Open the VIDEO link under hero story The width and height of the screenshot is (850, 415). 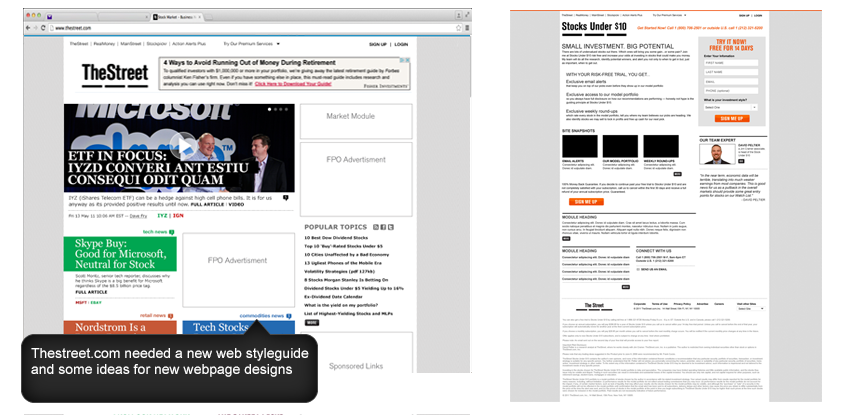tap(236, 205)
